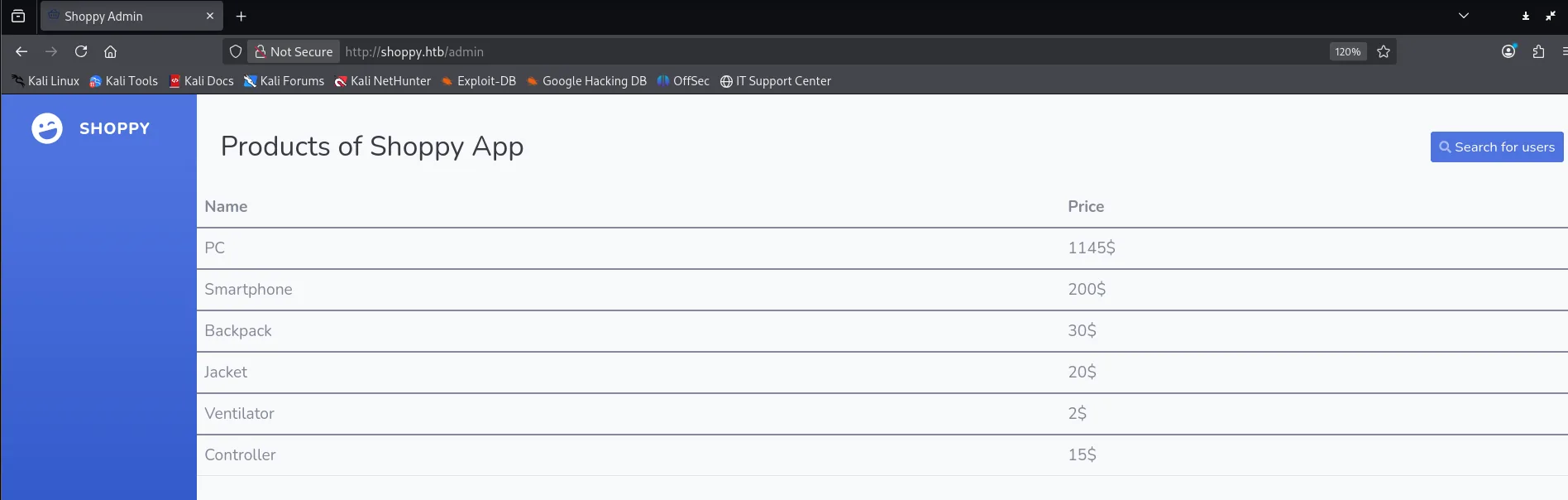This screenshot has height=500, width=1568.
Task: Open the Kali Tools bookmark
Action: 124,81
